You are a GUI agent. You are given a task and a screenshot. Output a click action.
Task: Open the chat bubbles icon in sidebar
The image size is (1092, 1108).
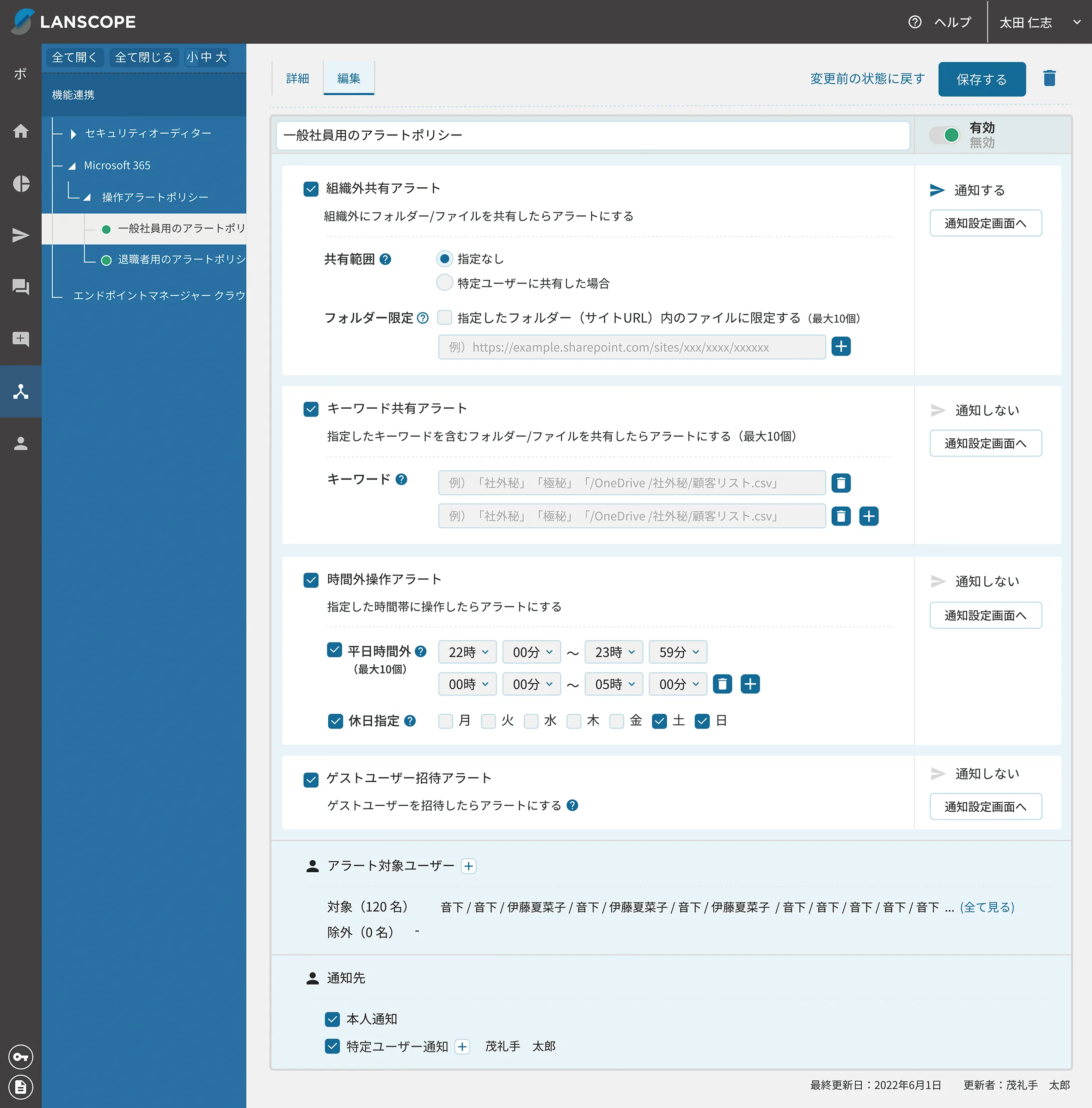[21, 287]
